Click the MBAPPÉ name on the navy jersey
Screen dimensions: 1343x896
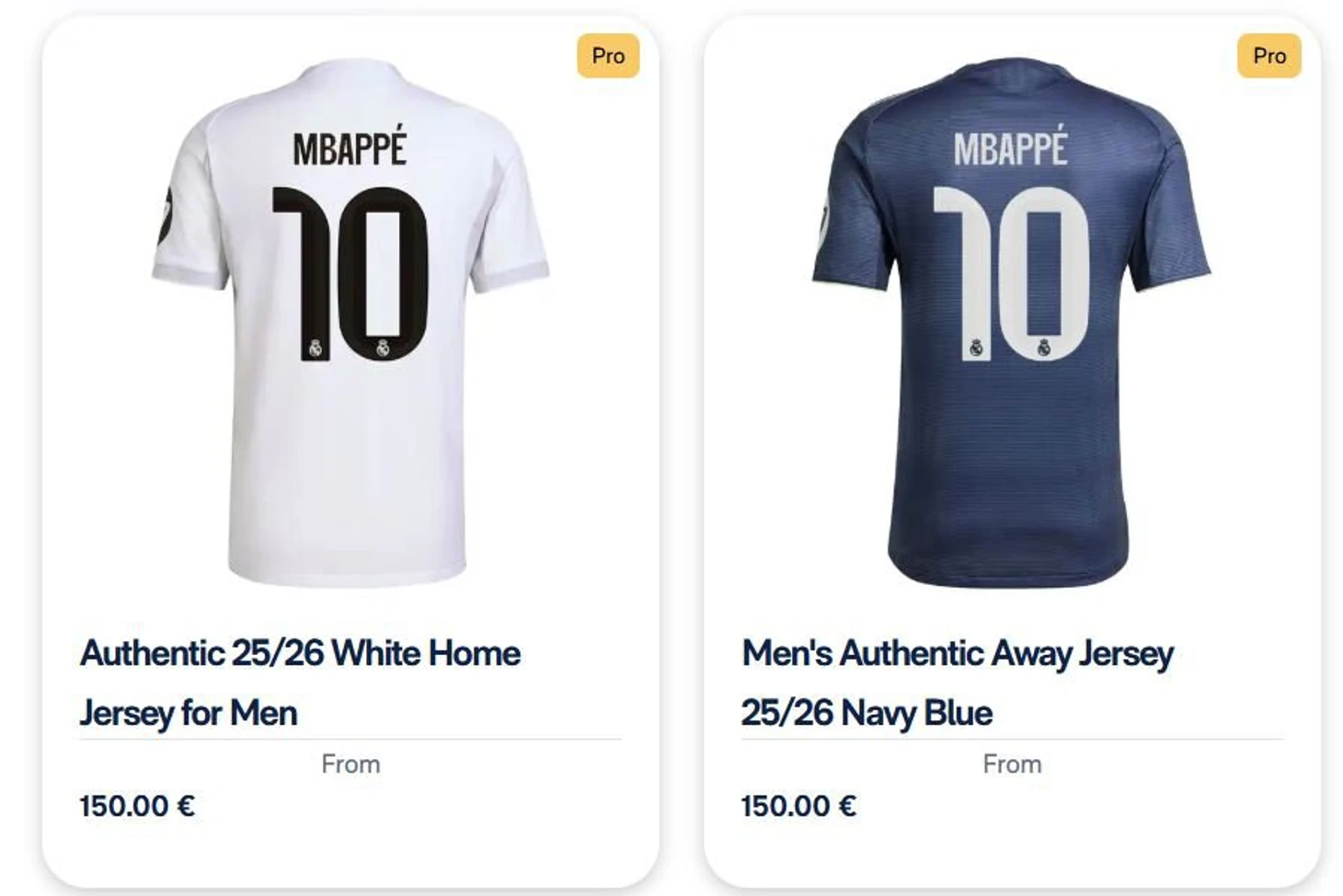point(1010,148)
